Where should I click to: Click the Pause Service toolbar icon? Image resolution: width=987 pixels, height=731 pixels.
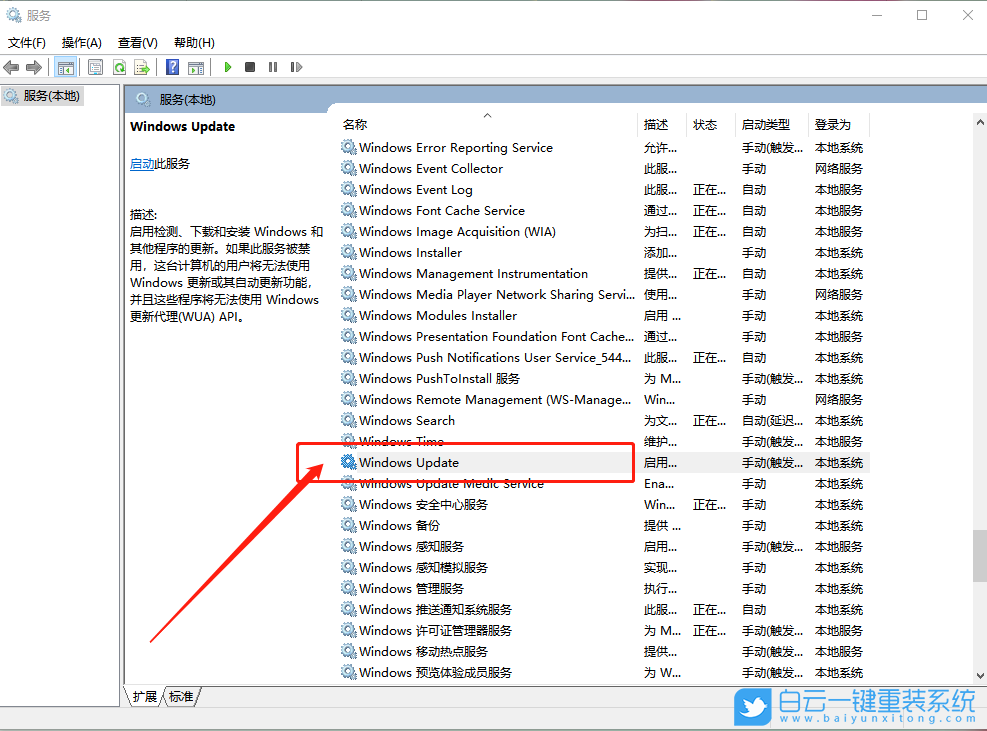coord(274,67)
